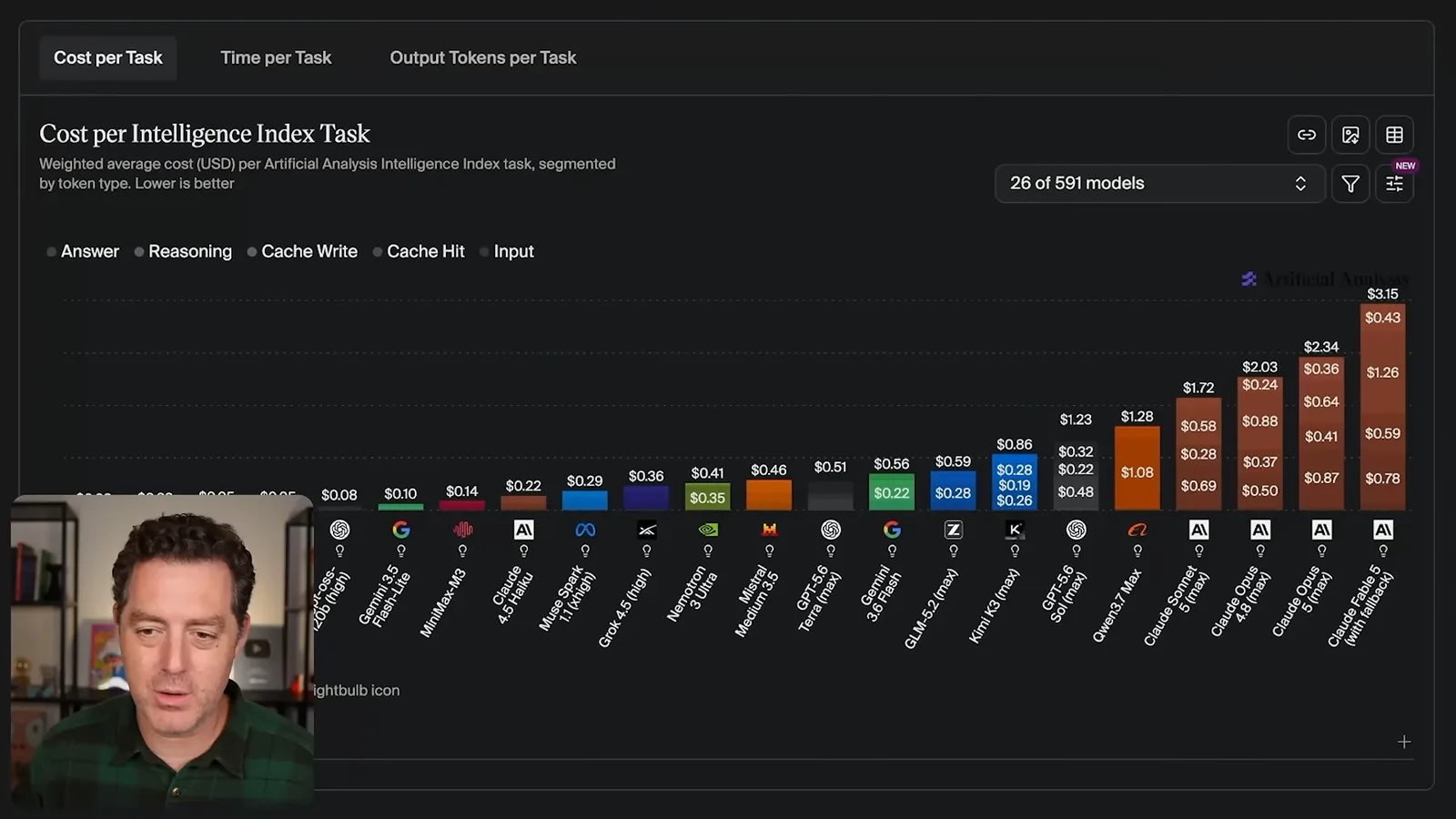Image resolution: width=1456 pixels, height=819 pixels.
Task: Toggle the Cache Hit legend series
Action: coord(419,251)
